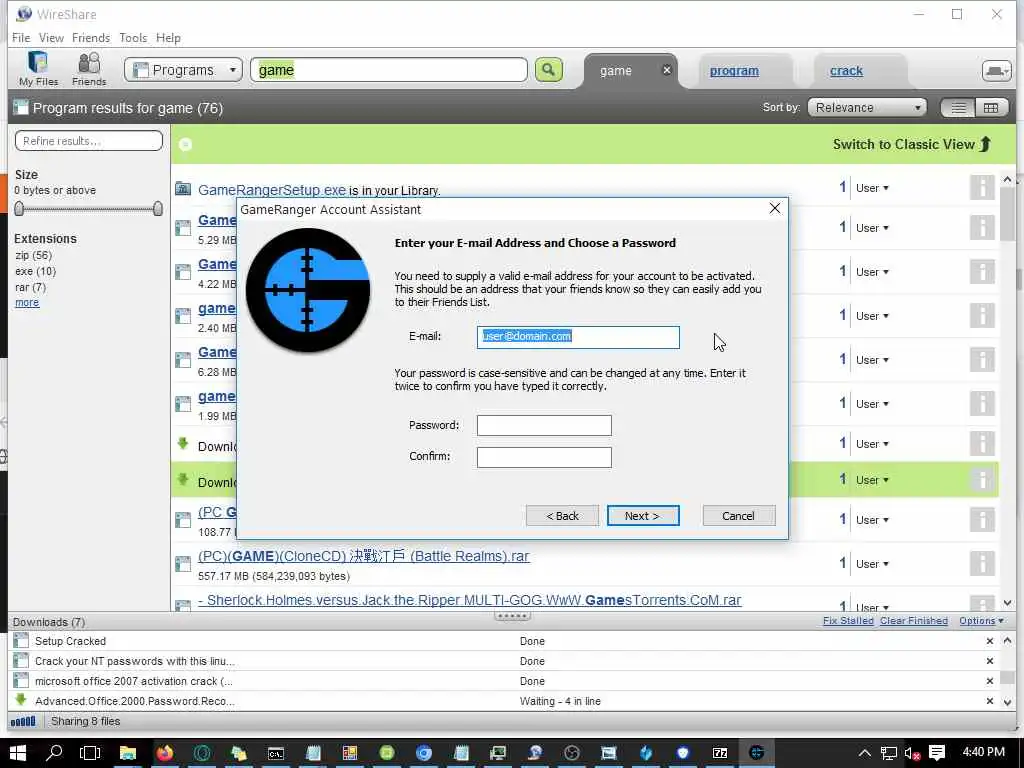Show hidden system tray icons
Viewport: 1024px width, 768px height.
click(x=864, y=753)
